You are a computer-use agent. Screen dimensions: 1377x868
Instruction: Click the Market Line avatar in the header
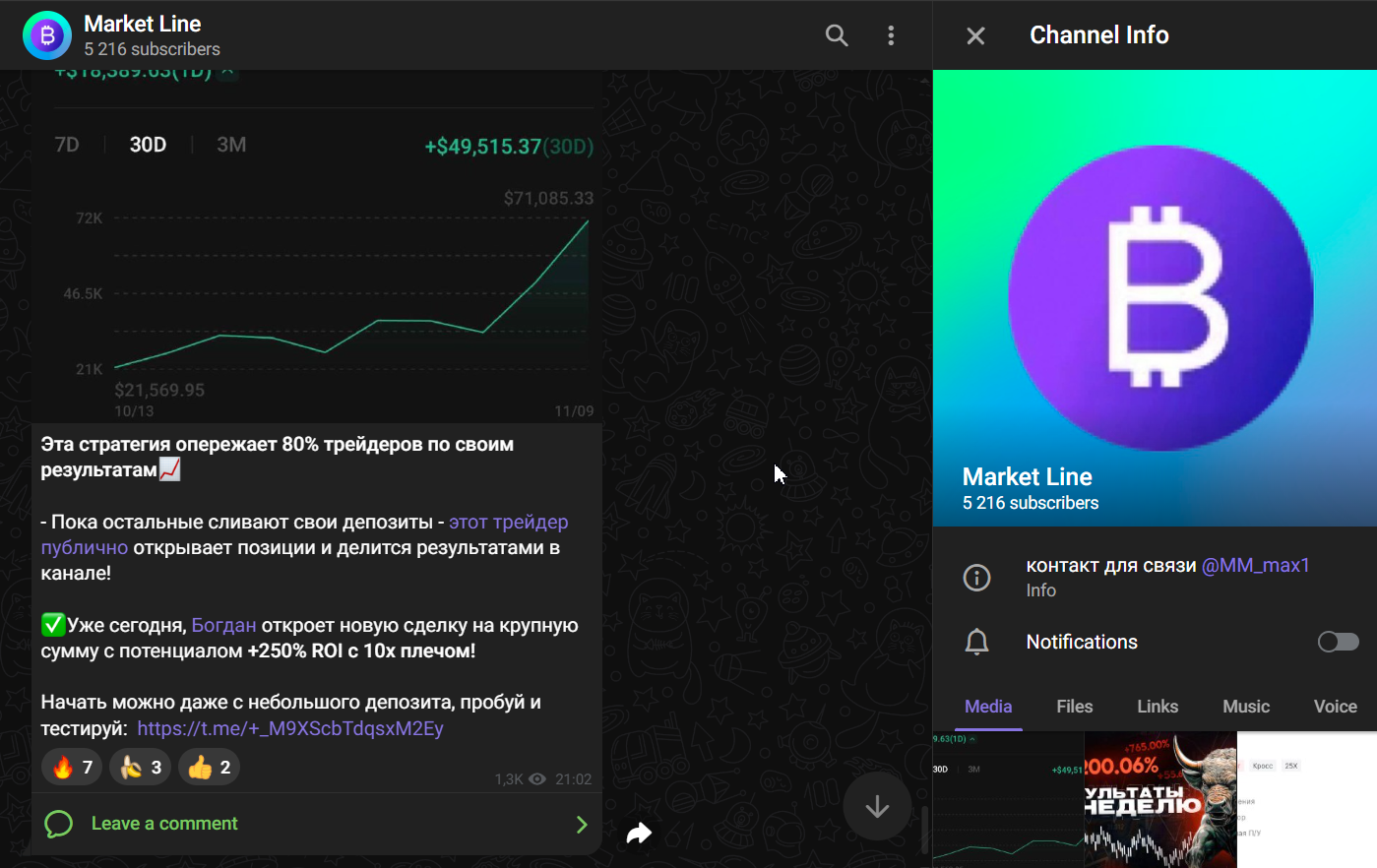coord(47,35)
